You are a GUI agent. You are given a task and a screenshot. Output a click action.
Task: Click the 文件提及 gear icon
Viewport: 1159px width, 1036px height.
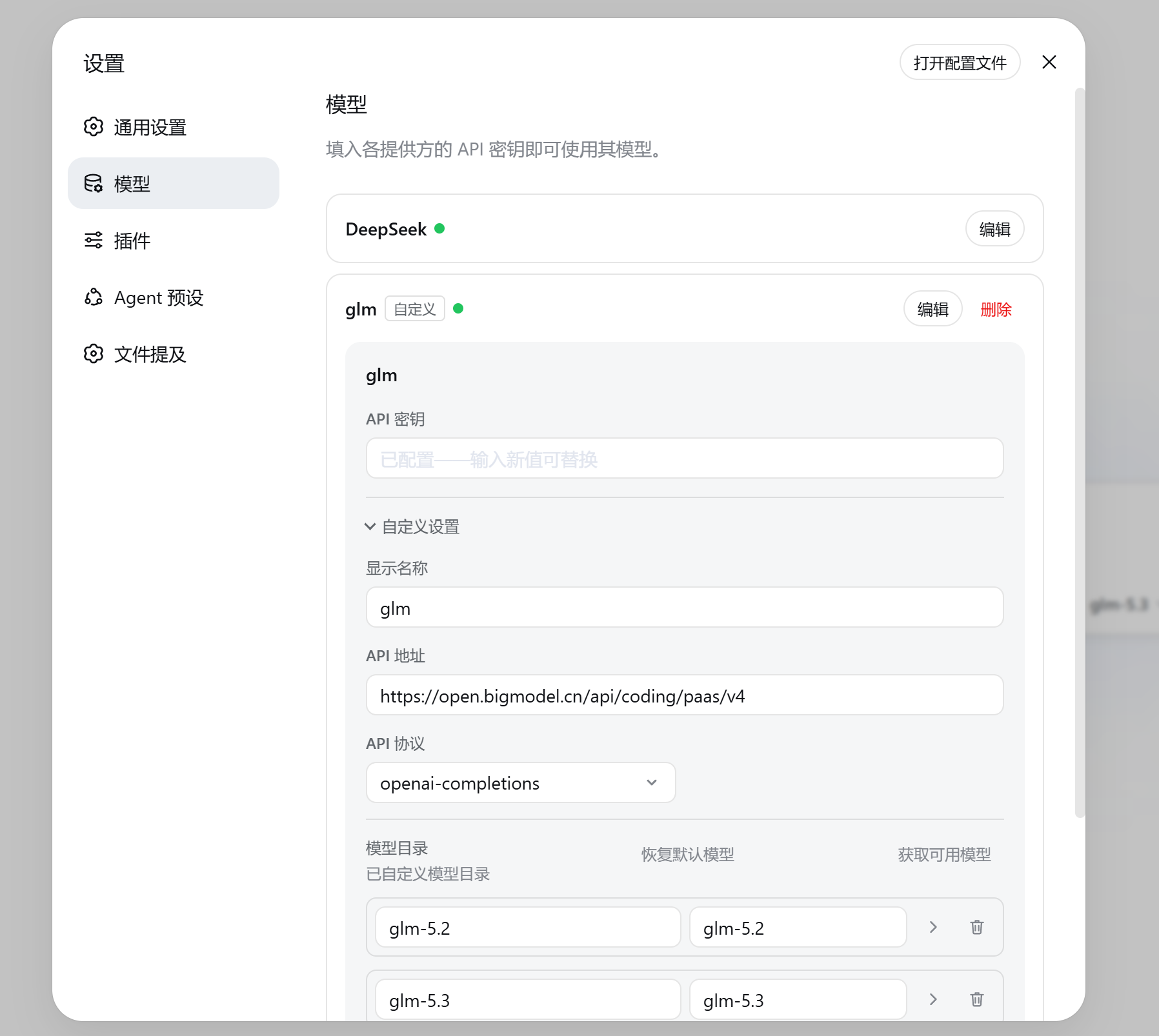coord(94,354)
